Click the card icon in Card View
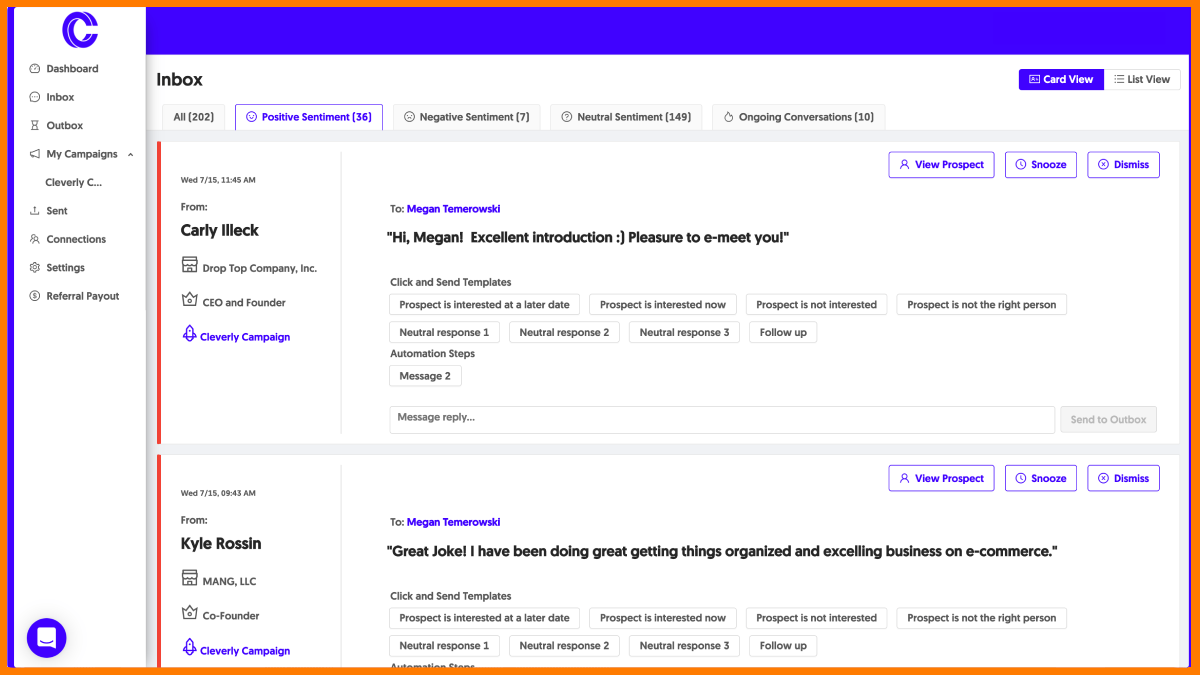This screenshot has height=675, width=1200. pyautogui.click(x=1034, y=79)
